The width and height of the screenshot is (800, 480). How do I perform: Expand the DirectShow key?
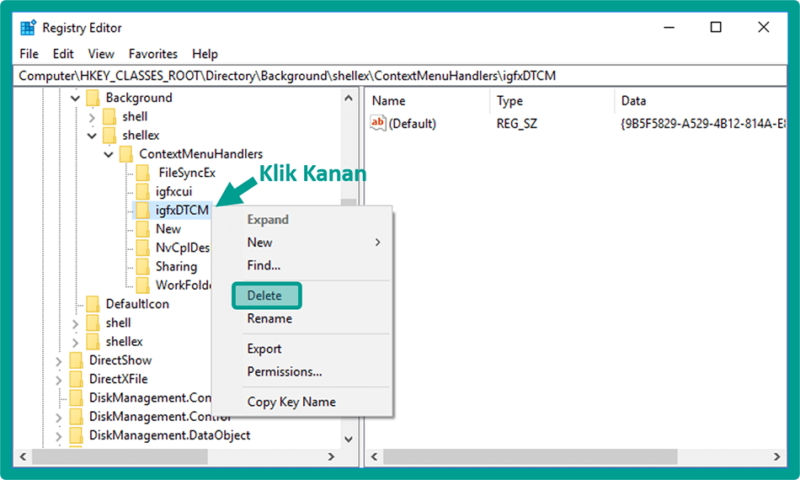59,361
